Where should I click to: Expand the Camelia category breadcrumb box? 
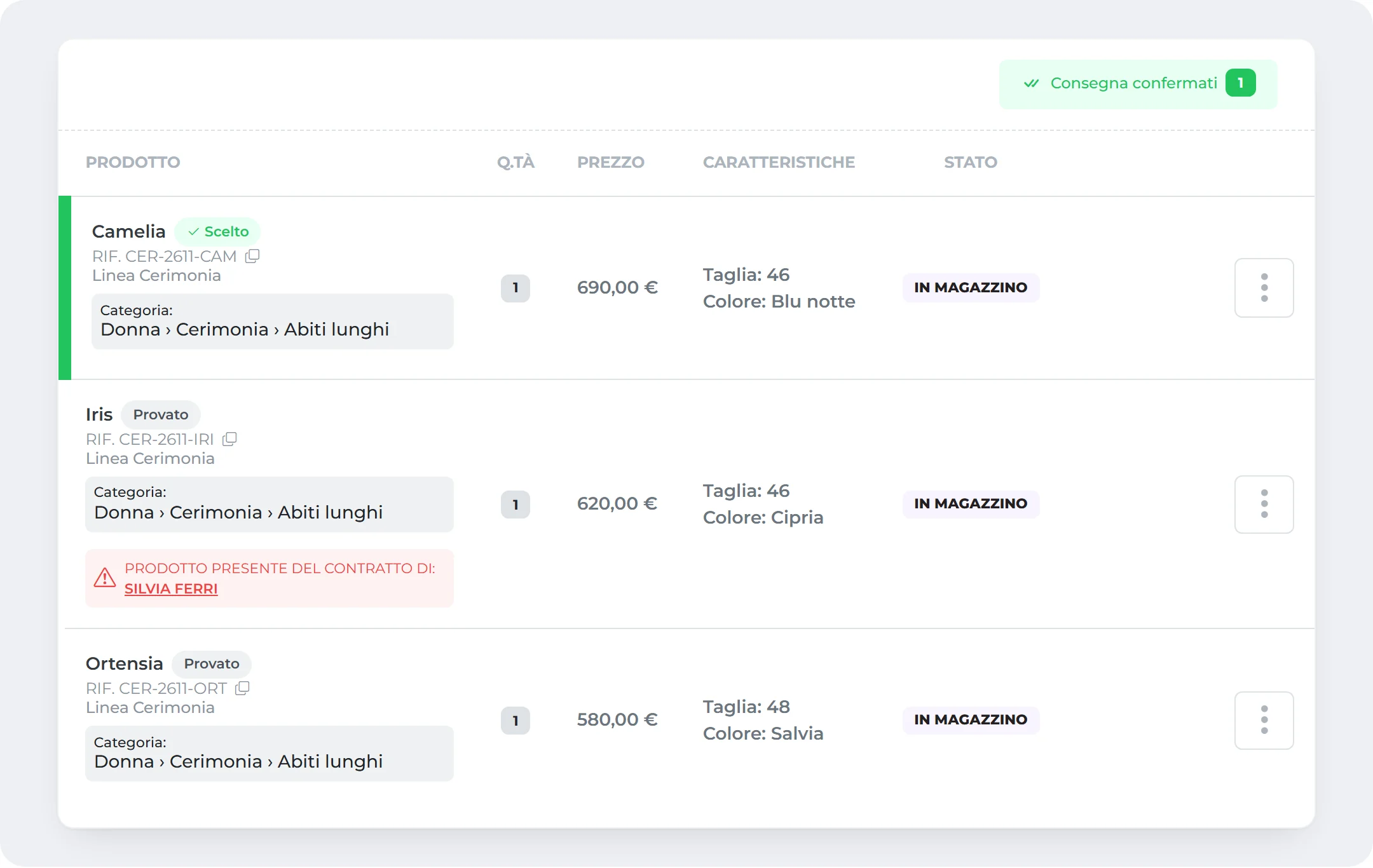273,321
